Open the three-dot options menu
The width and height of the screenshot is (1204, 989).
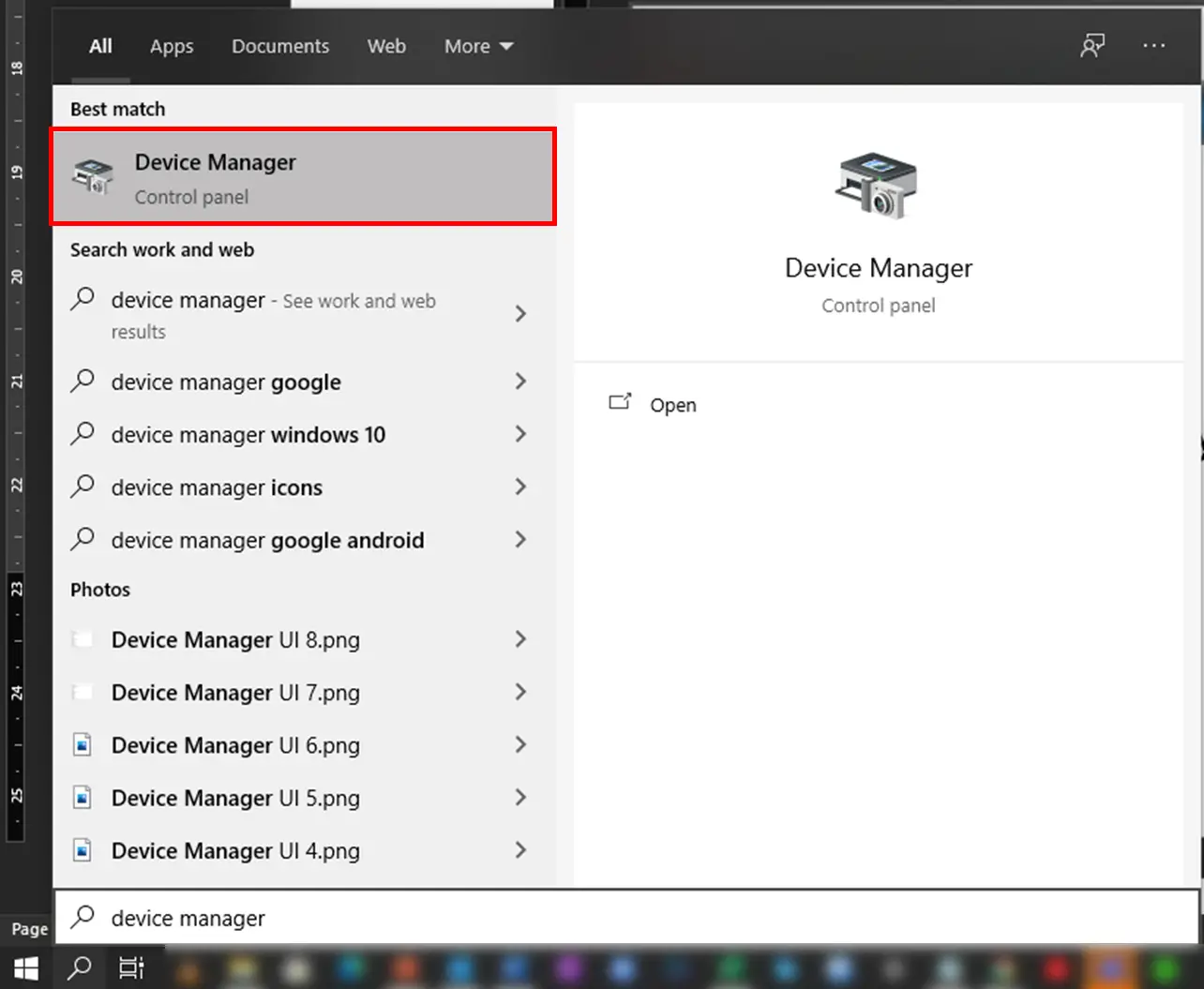click(x=1154, y=46)
